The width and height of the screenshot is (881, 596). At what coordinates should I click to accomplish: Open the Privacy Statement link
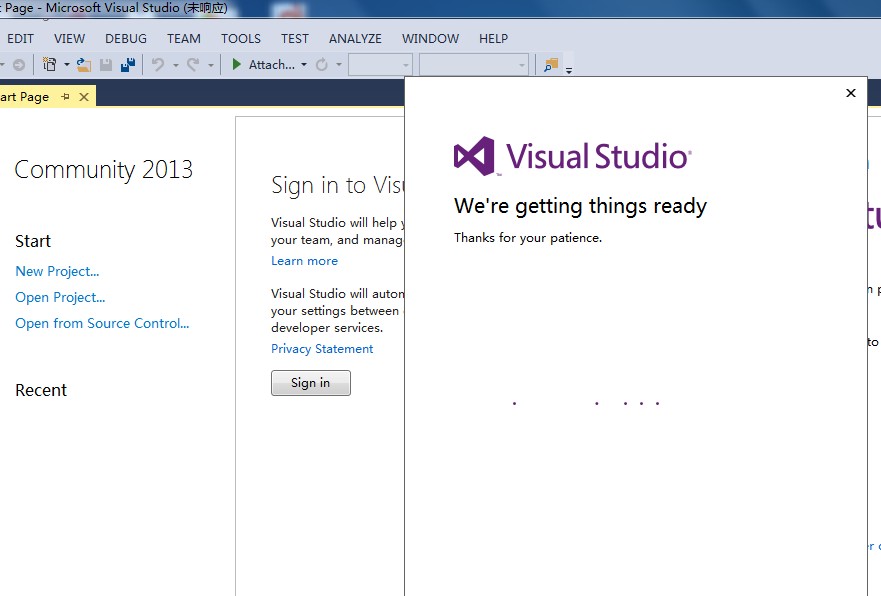point(322,349)
